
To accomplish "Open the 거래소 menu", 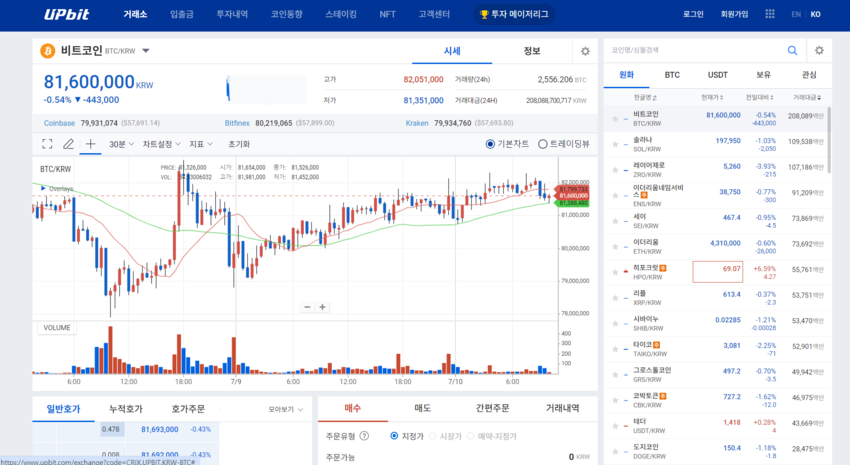I will click(x=135, y=14).
